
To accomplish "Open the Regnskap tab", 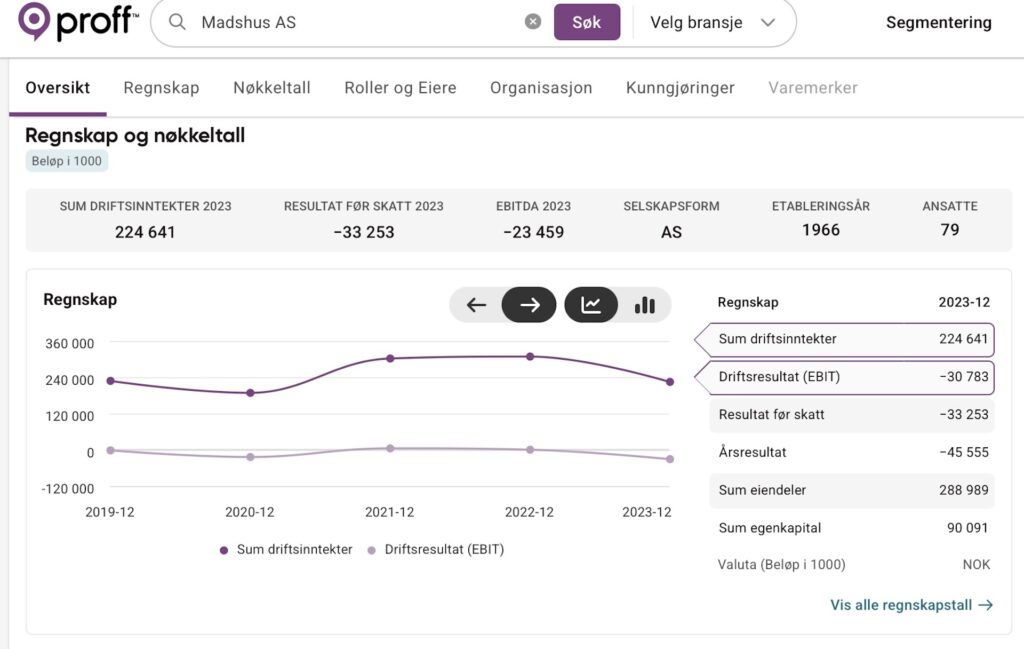I will [161, 88].
